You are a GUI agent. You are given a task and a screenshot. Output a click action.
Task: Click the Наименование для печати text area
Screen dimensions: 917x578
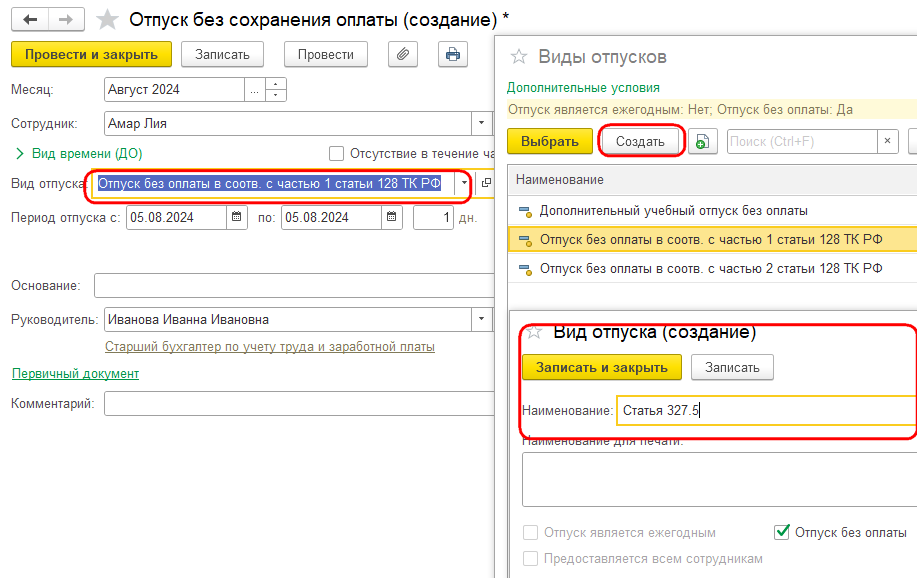719,479
